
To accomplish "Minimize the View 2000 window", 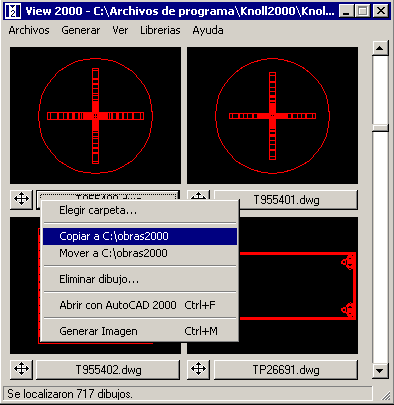I will click(347, 11).
